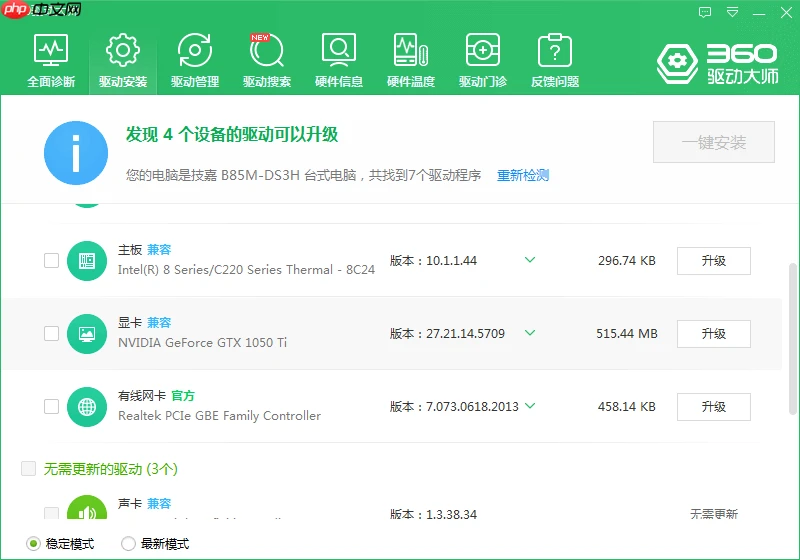Click the 360驱动大师 logo
This screenshot has width=800, height=560.
(717, 64)
